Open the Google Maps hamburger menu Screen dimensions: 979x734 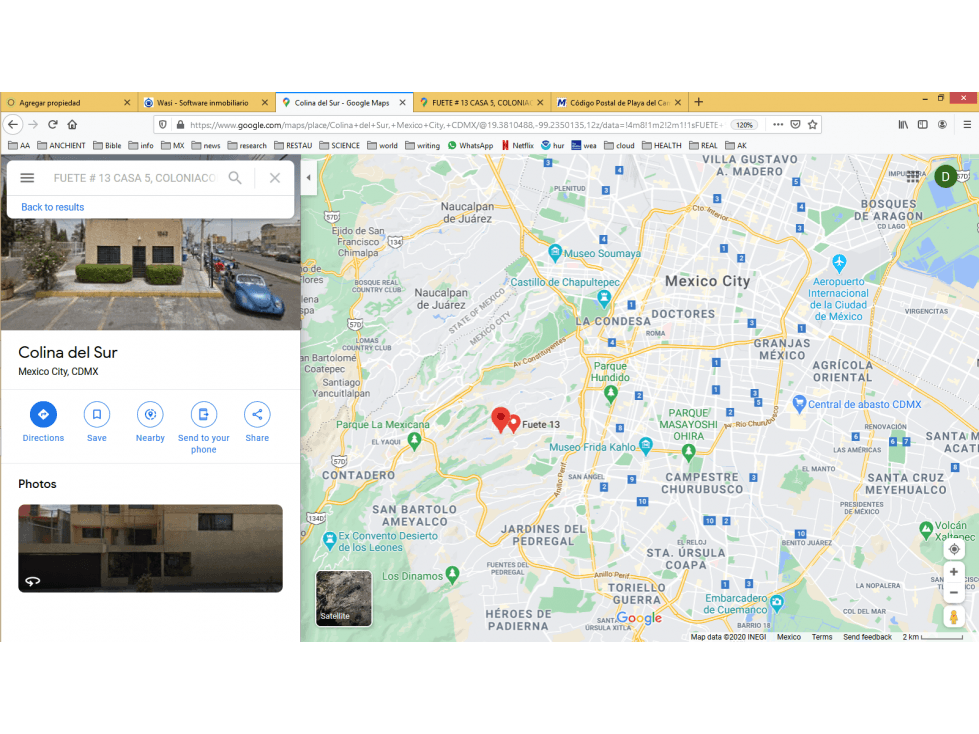tap(27, 178)
